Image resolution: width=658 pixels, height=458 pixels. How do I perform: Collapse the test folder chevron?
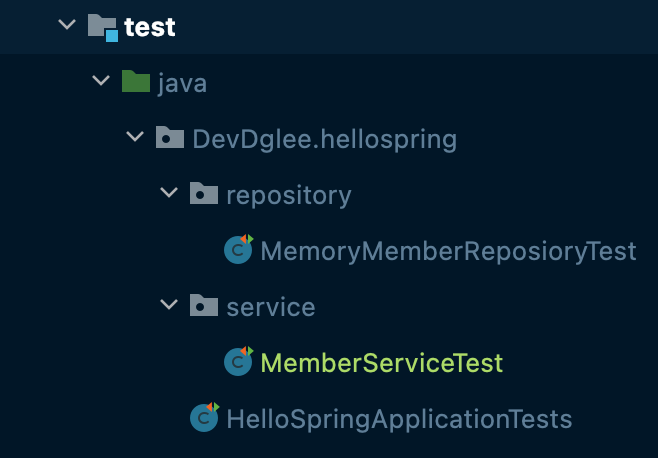[x=67, y=25]
